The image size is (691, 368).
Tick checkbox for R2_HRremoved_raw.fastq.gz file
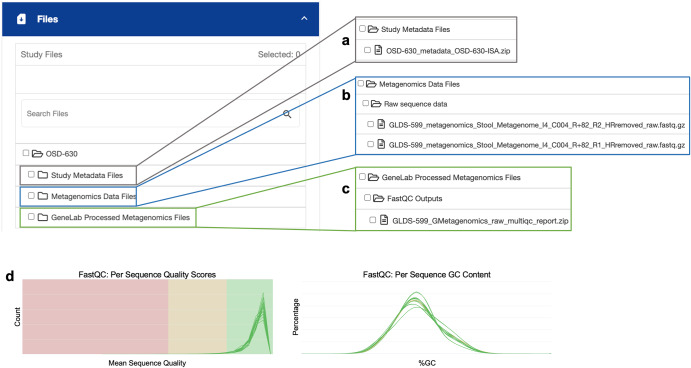pyautogui.click(x=370, y=124)
